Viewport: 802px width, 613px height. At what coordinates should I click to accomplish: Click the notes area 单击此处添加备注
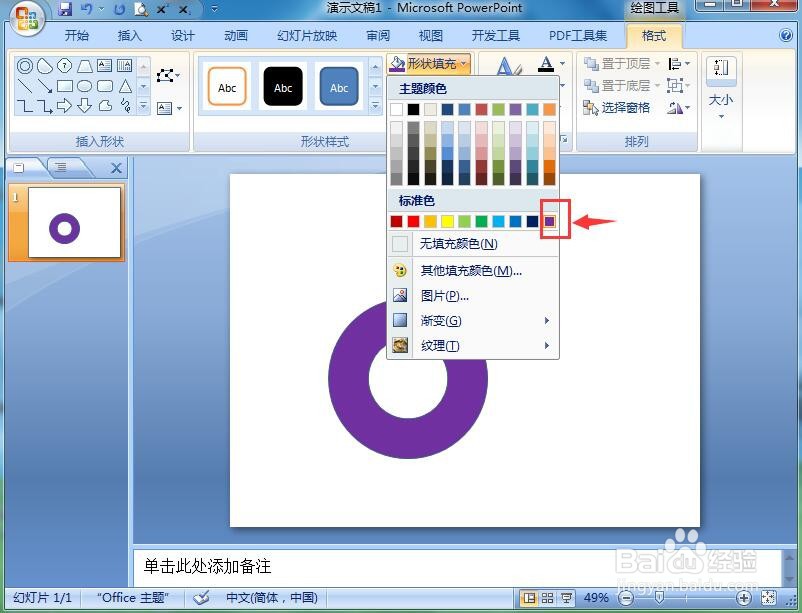click(x=207, y=566)
